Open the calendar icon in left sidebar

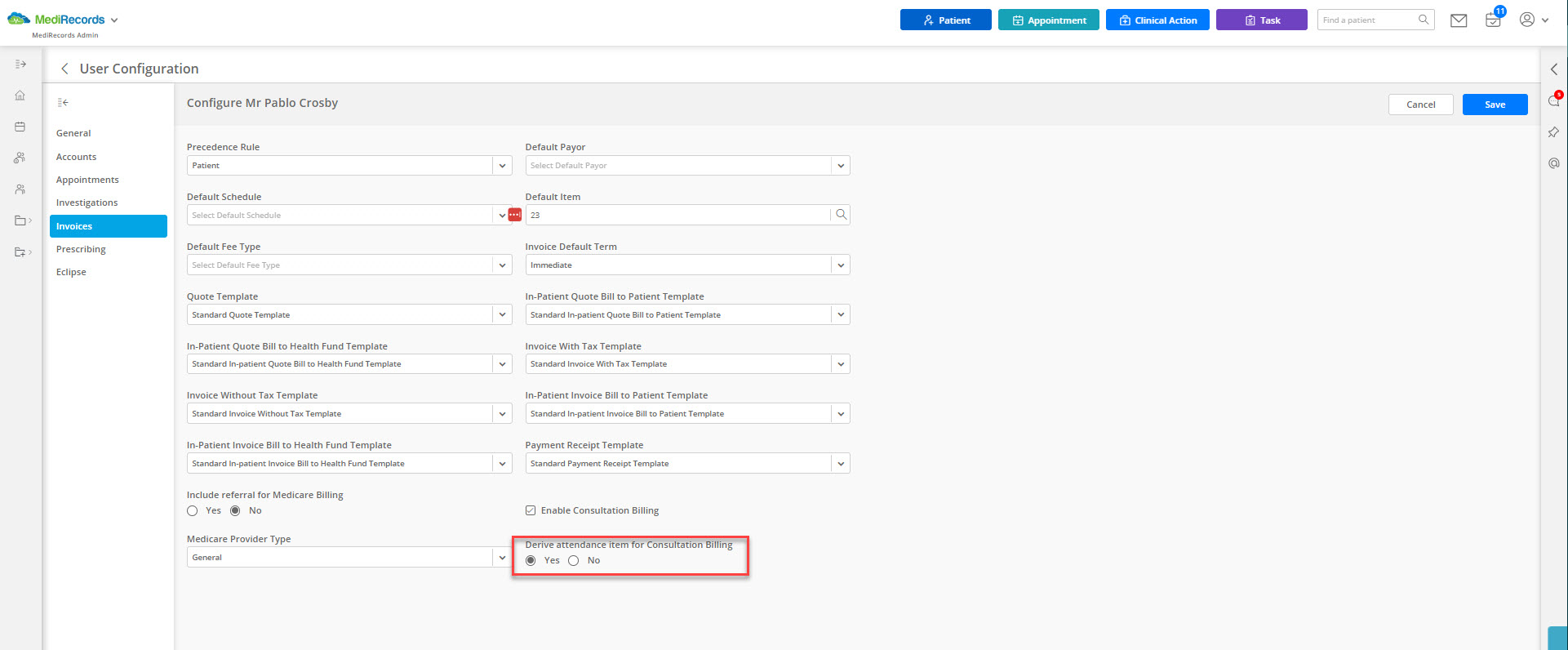(x=20, y=127)
